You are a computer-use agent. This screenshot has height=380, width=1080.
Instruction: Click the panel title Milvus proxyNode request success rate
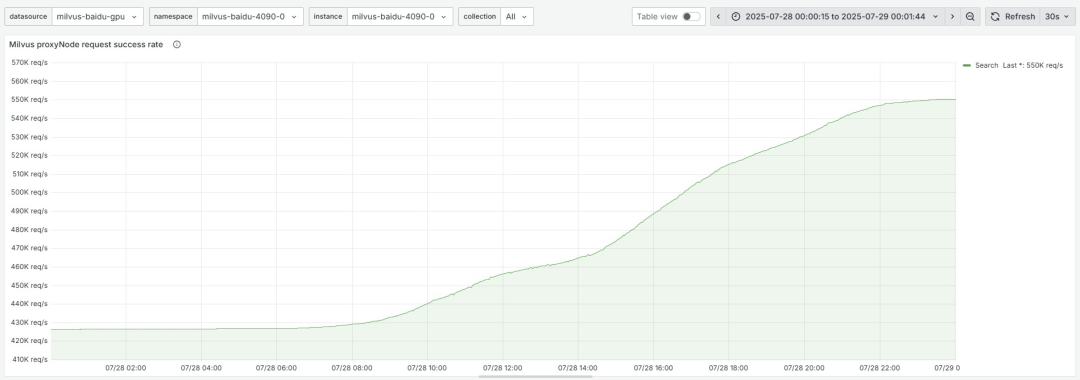pos(86,45)
